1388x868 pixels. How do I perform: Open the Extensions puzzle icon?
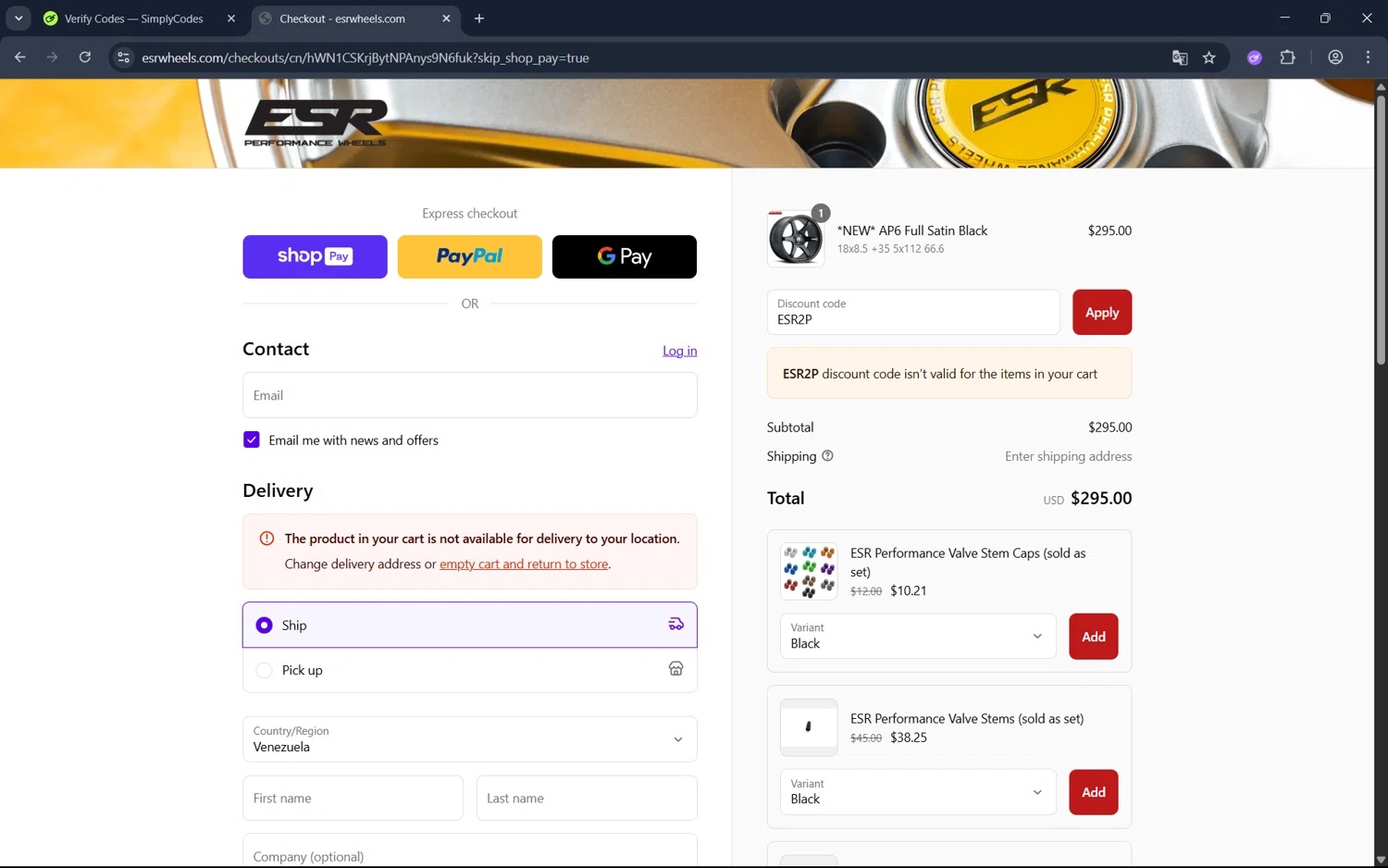coord(1287,57)
